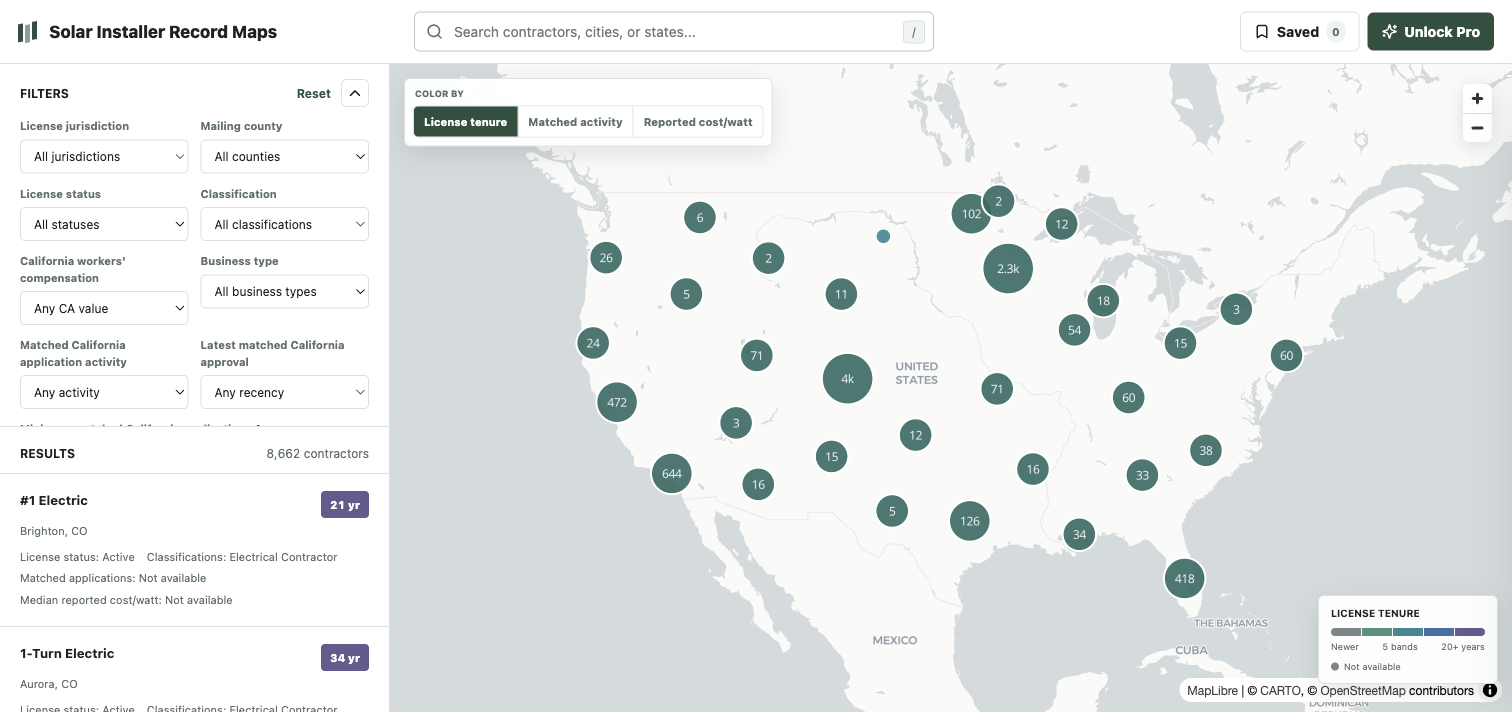
Task: Click the unclustered single contractor dot
Action: click(883, 236)
